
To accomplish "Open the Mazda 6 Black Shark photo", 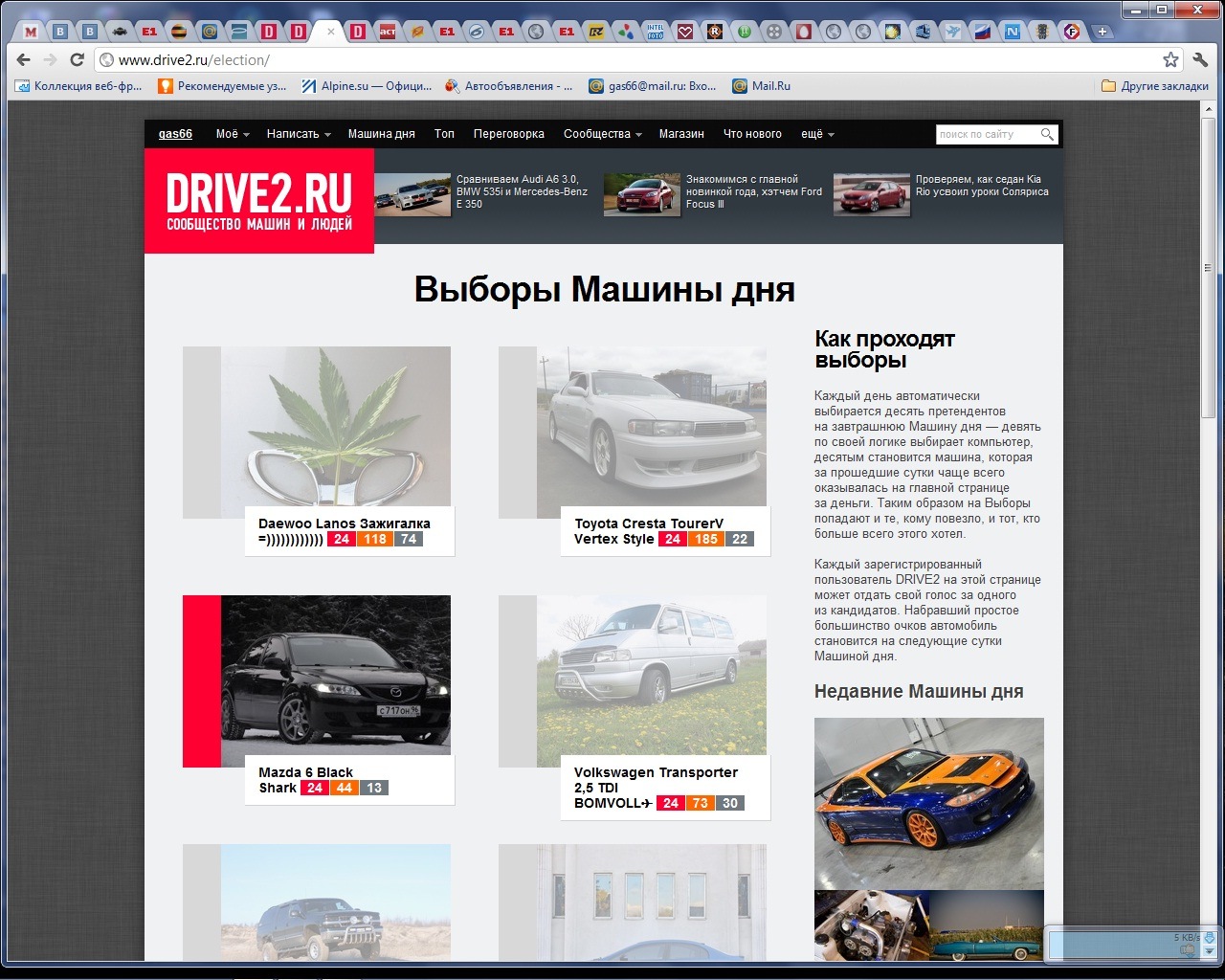I will pyautogui.click(x=336, y=675).
